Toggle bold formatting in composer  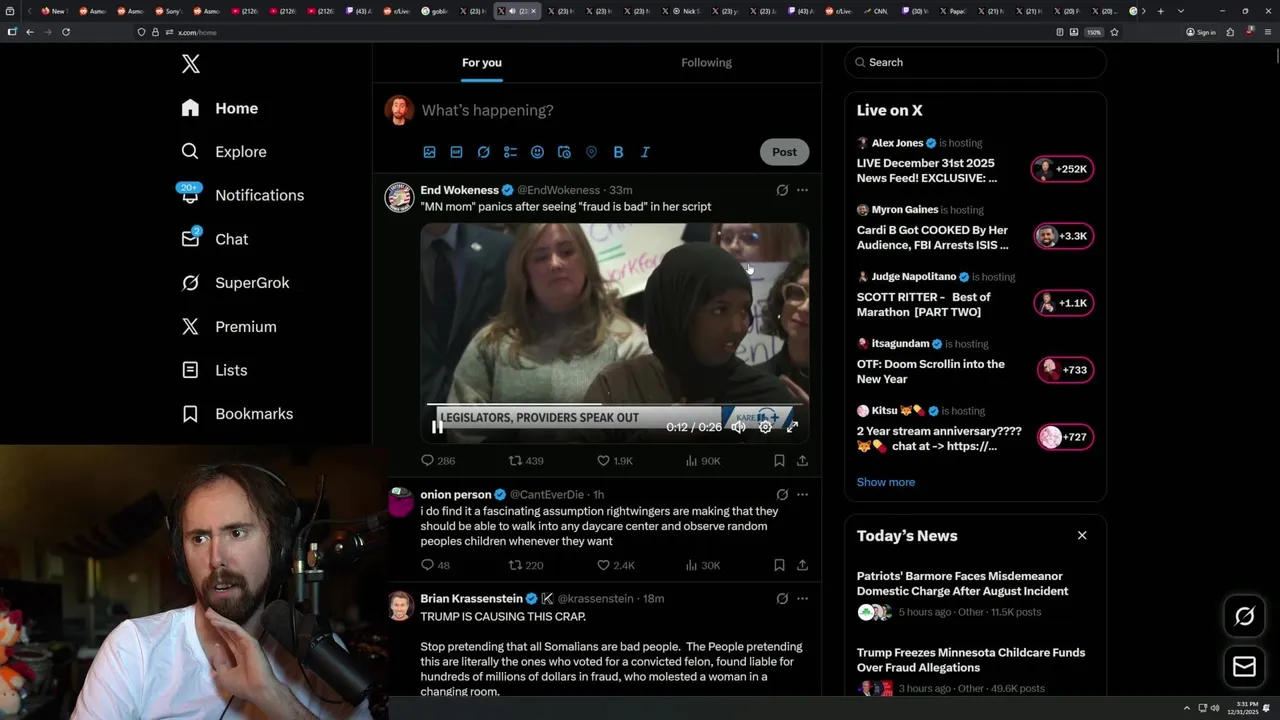pos(618,152)
